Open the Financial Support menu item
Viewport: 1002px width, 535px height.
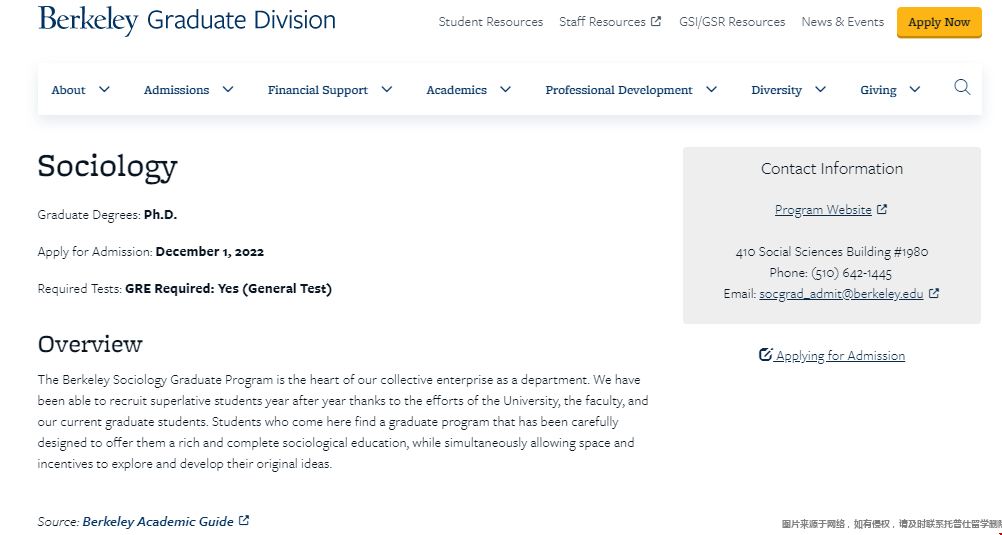click(x=318, y=90)
